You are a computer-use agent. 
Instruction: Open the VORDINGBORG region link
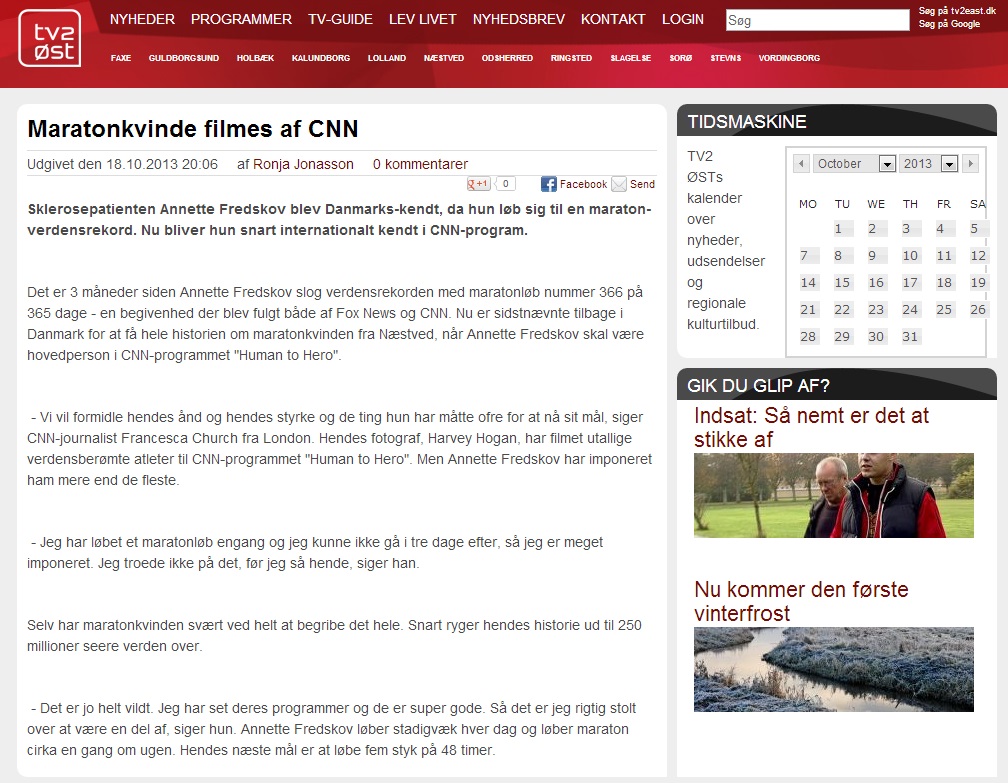[x=789, y=58]
